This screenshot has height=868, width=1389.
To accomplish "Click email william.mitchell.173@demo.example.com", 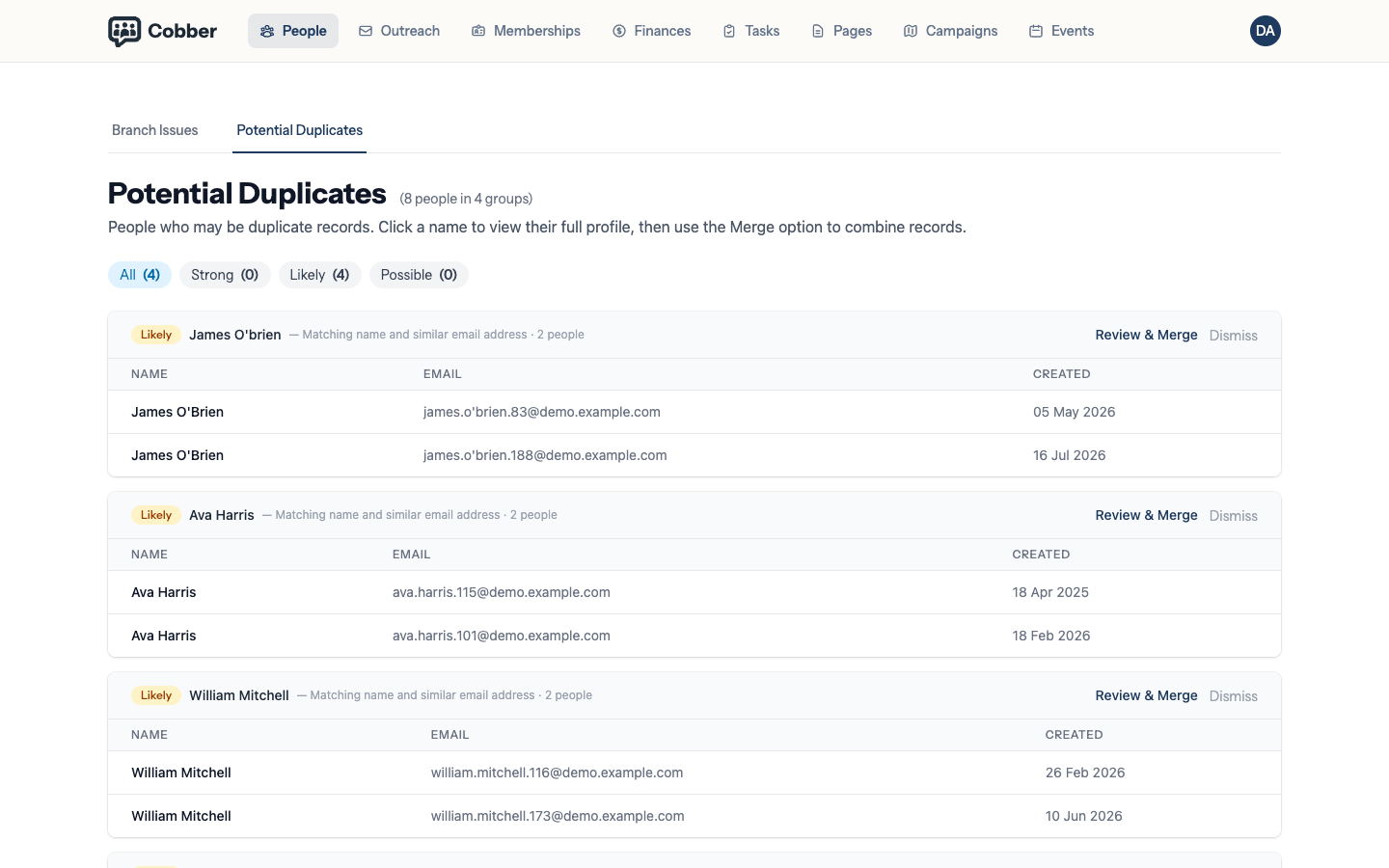I will 558,816.
